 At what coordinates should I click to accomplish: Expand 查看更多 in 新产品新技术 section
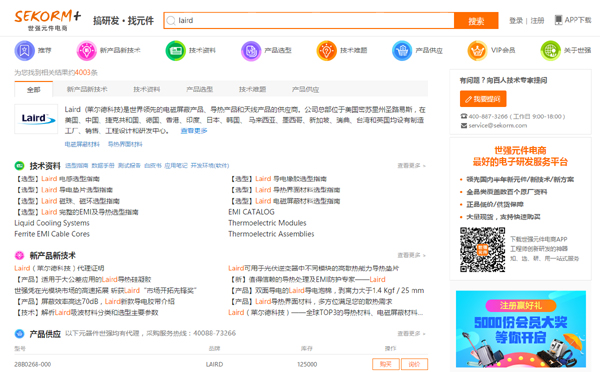411,255
